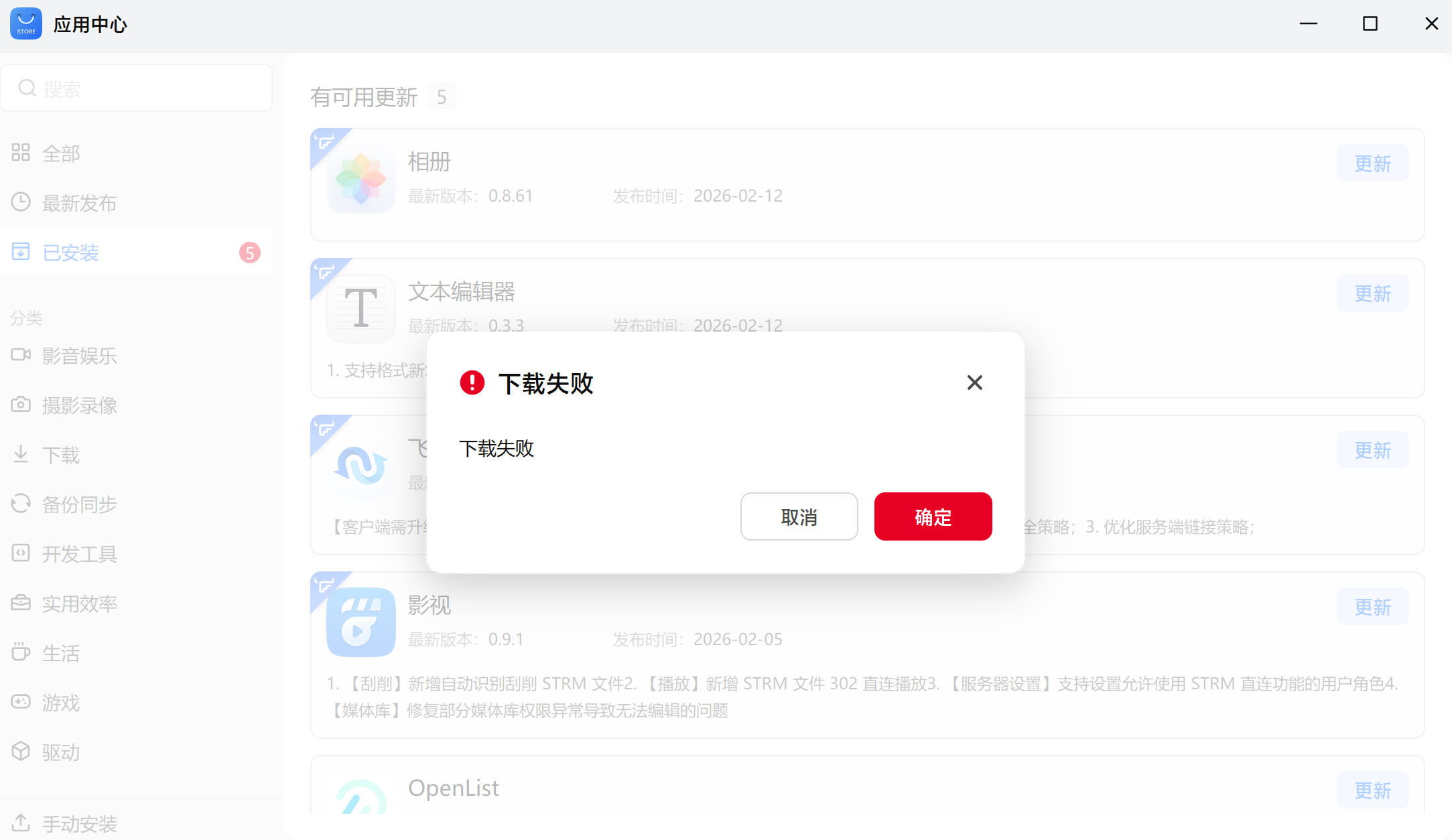Select 最新发布 in sidebar
Screen dimensions: 1452x840
(x=79, y=203)
